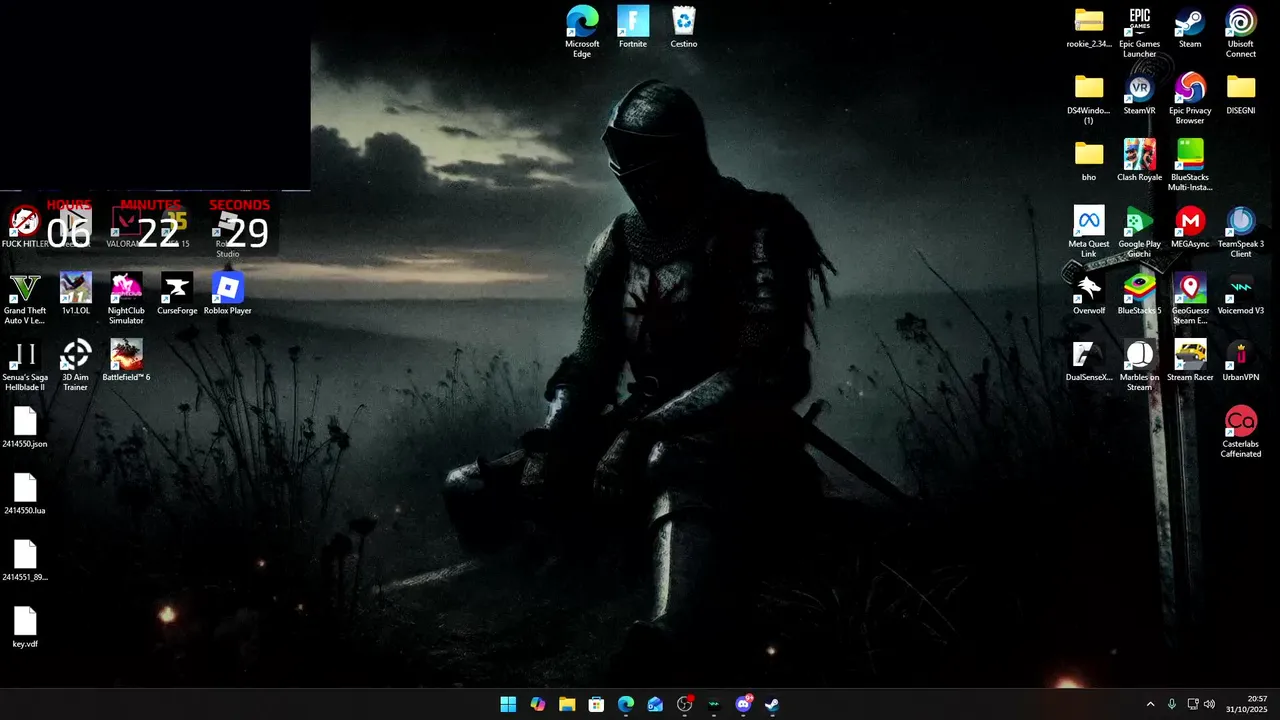Open Outlook mail from the taskbar
The height and width of the screenshot is (720, 1280).
point(655,704)
